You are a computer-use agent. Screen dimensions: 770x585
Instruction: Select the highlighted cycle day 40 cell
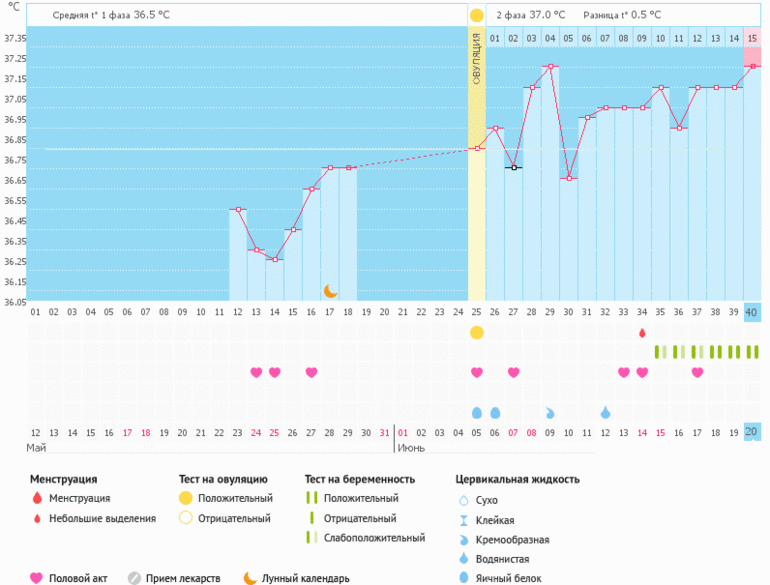pyautogui.click(x=752, y=312)
